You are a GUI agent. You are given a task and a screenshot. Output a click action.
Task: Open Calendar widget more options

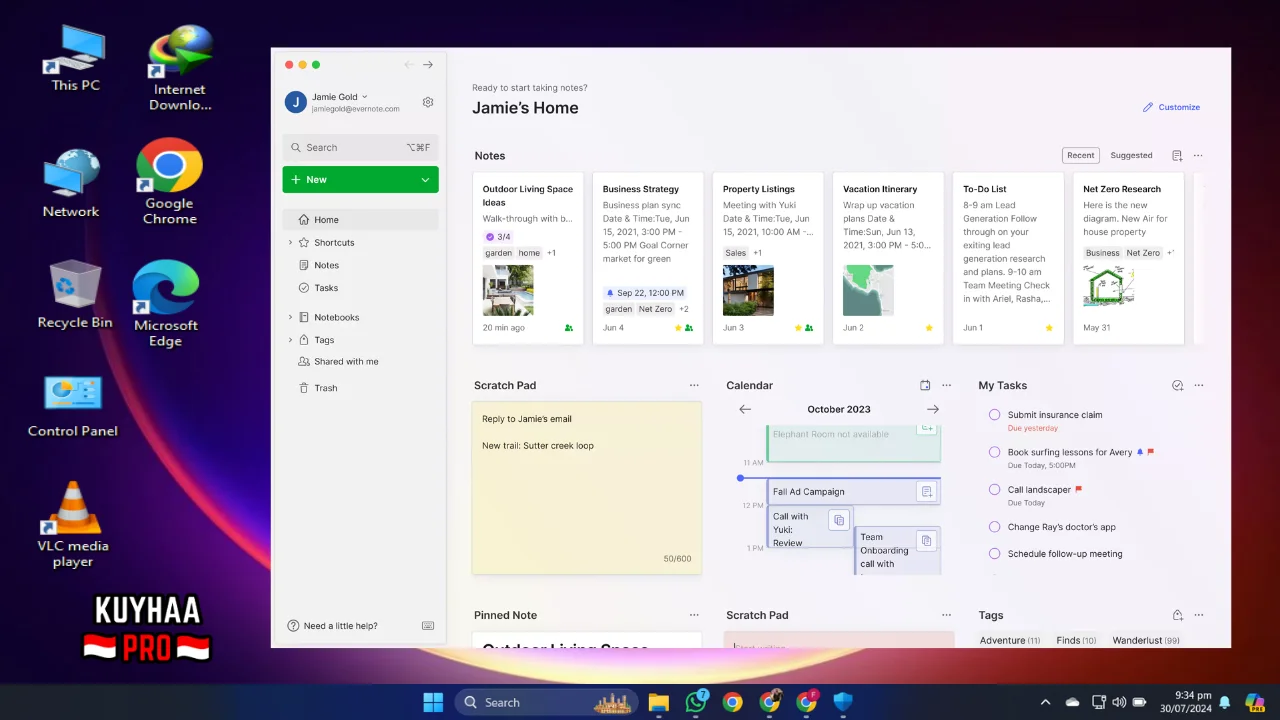click(946, 385)
